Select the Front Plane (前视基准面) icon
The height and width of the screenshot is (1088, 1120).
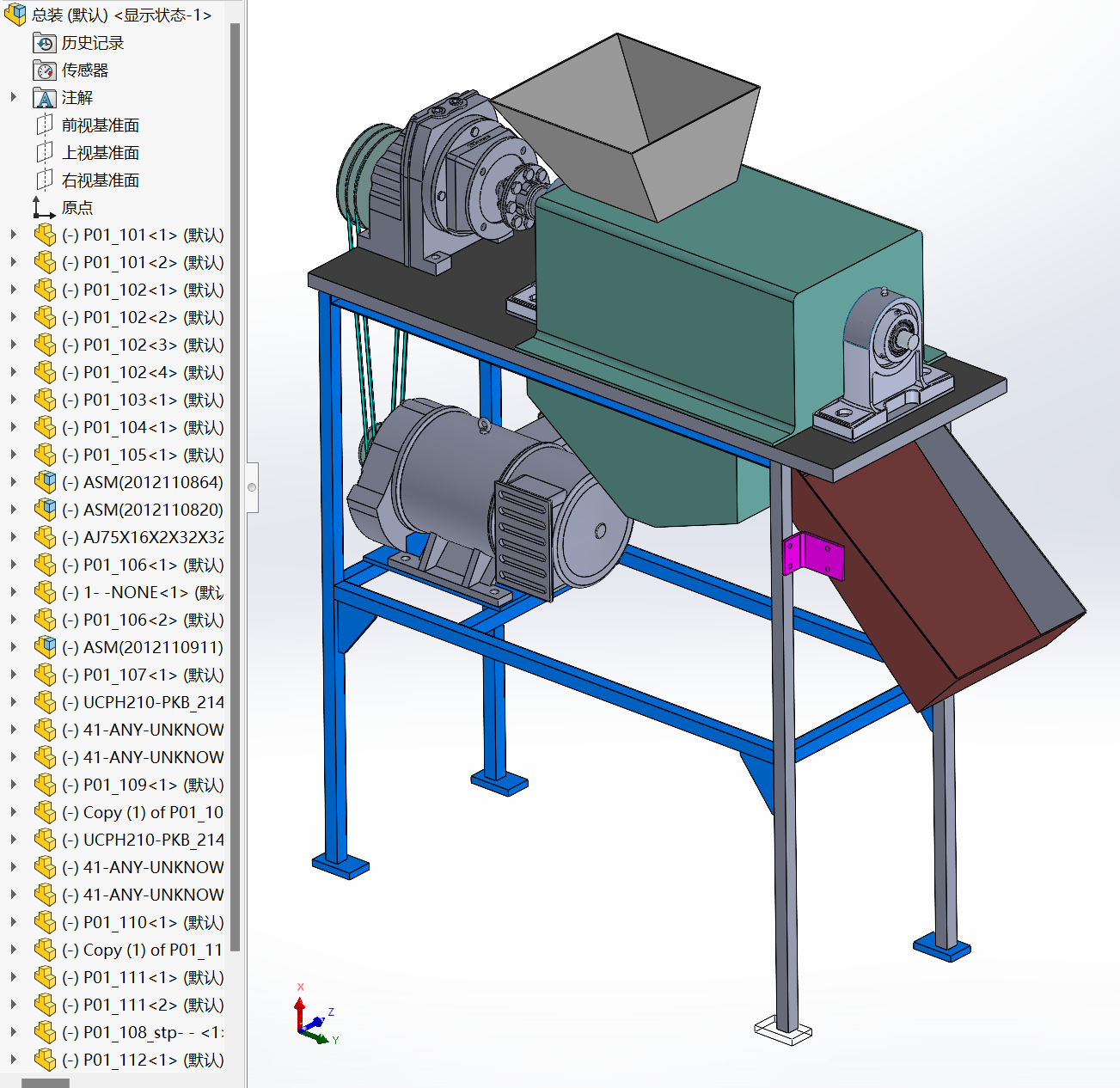[x=45, y=125]
